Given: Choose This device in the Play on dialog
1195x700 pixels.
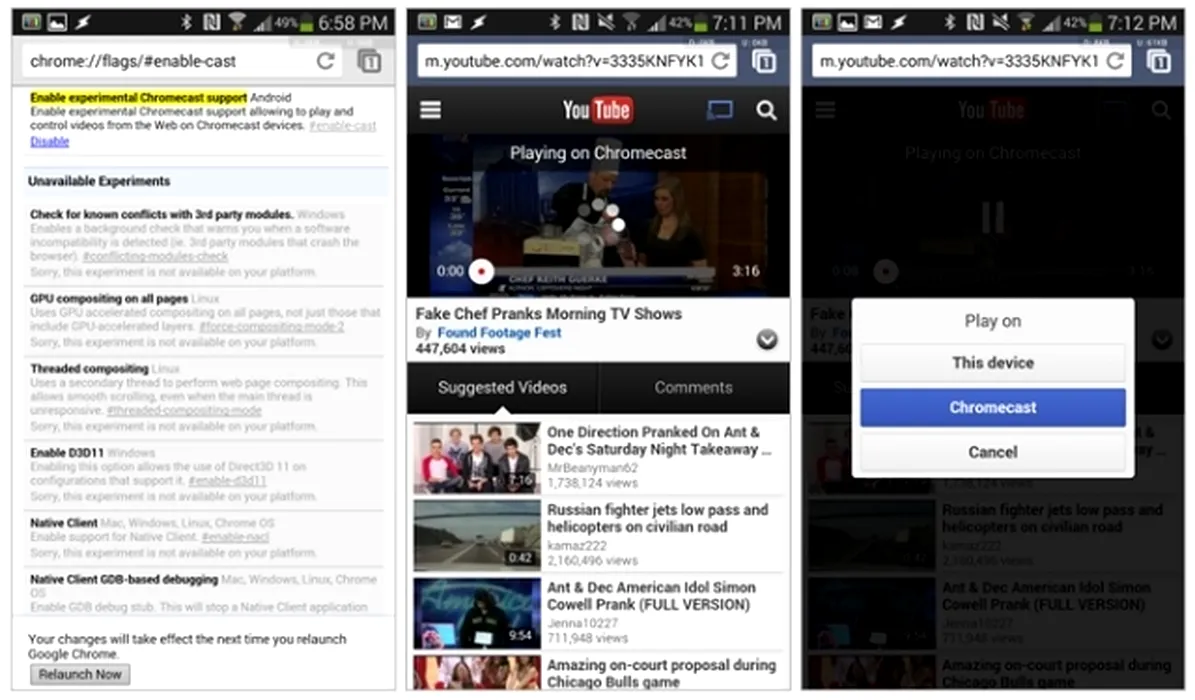Looking at the screenshot, I should coord(993,363).
